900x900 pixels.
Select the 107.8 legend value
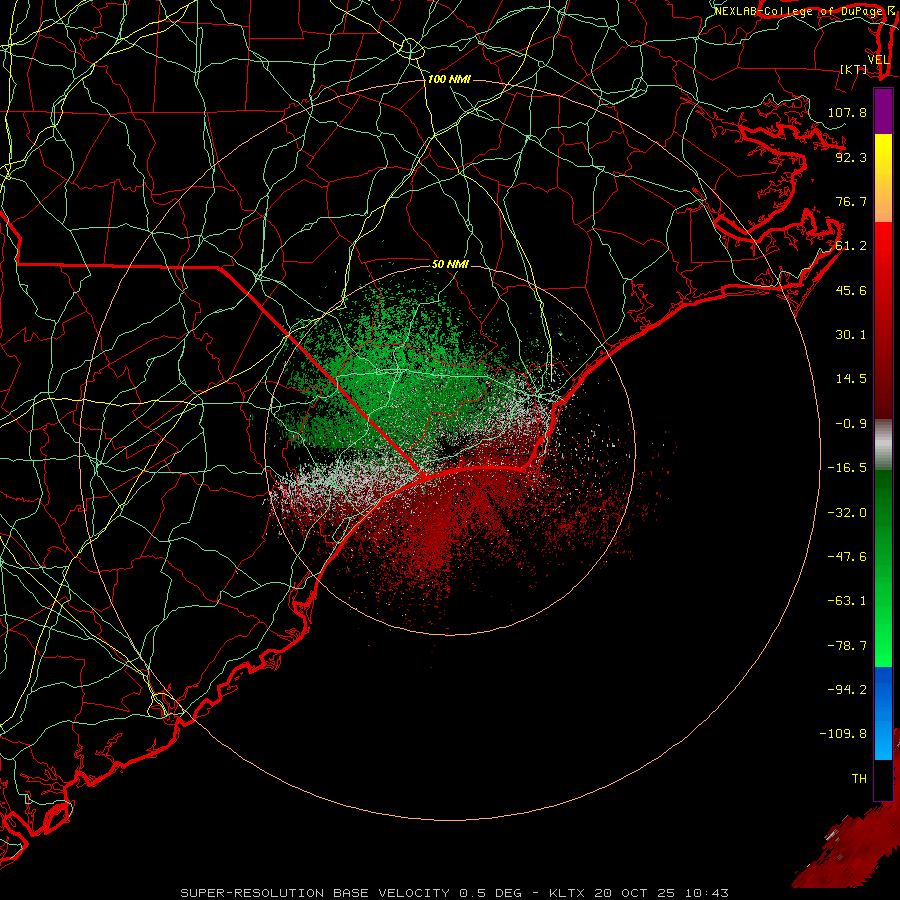(847, 112)
